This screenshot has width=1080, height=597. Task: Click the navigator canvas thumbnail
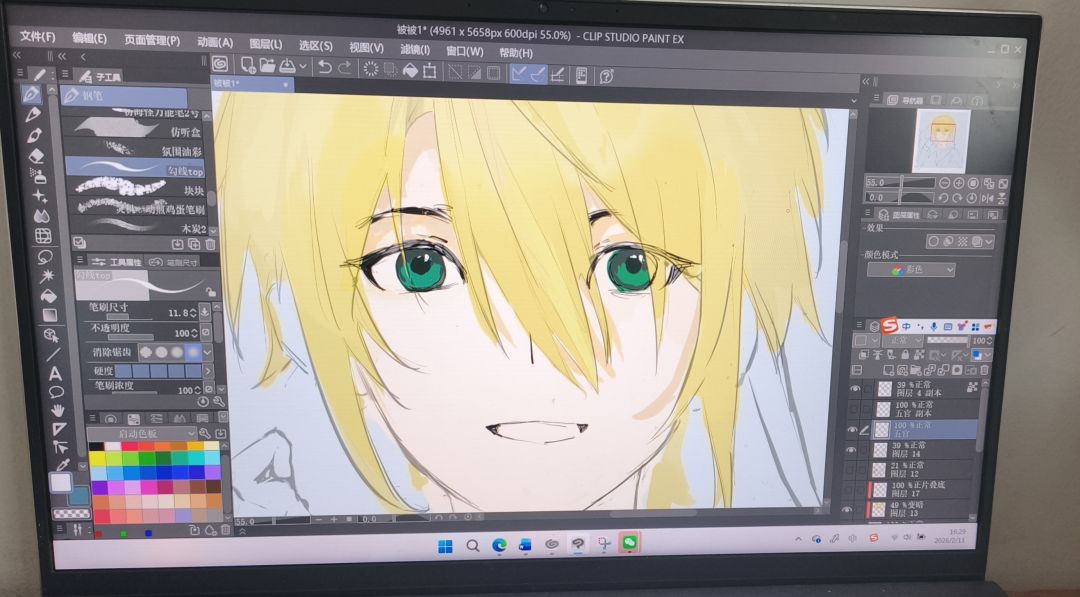941,143
